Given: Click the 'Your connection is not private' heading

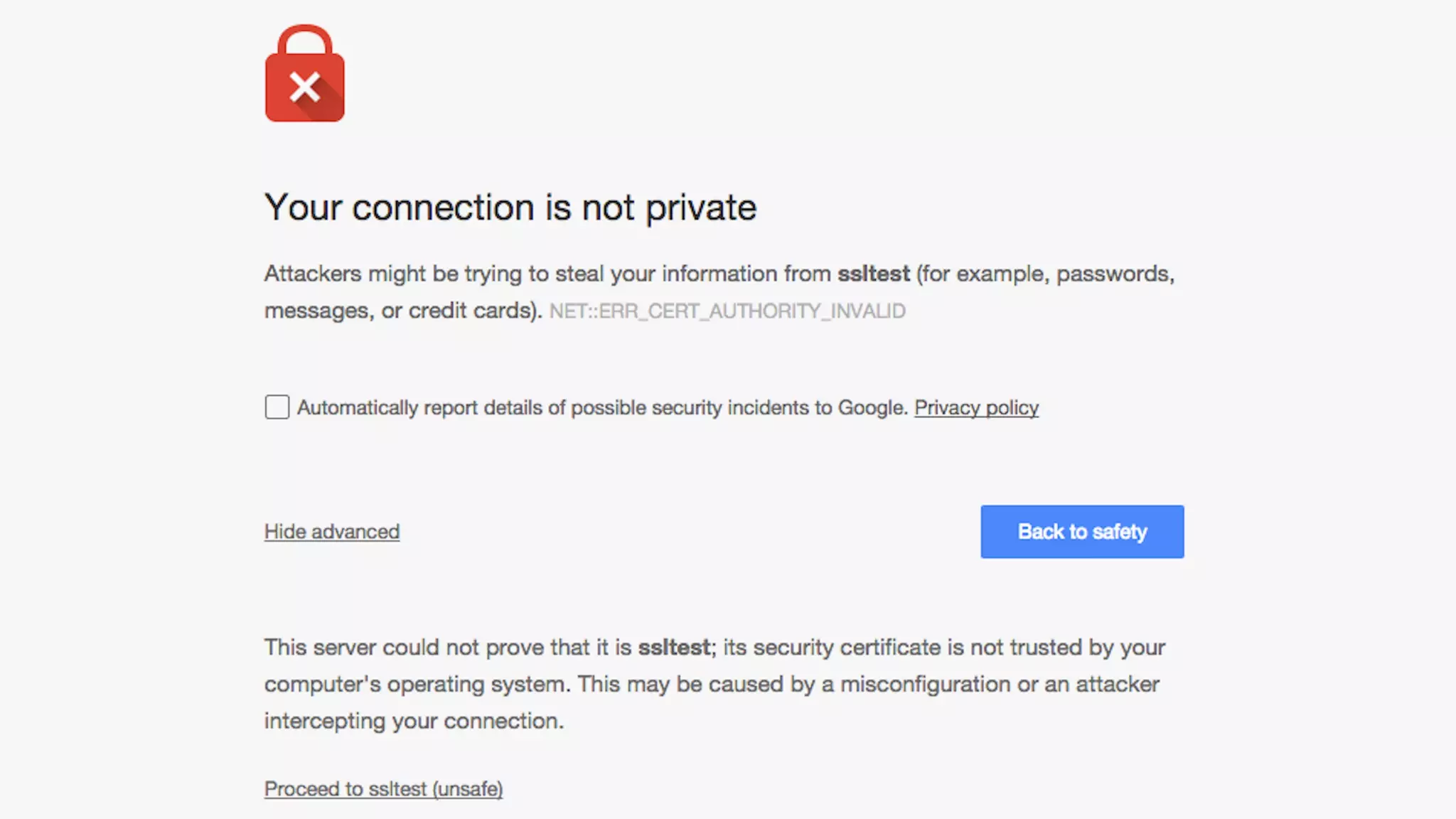Looking at the screenshot, I should [x=510, y=208].
